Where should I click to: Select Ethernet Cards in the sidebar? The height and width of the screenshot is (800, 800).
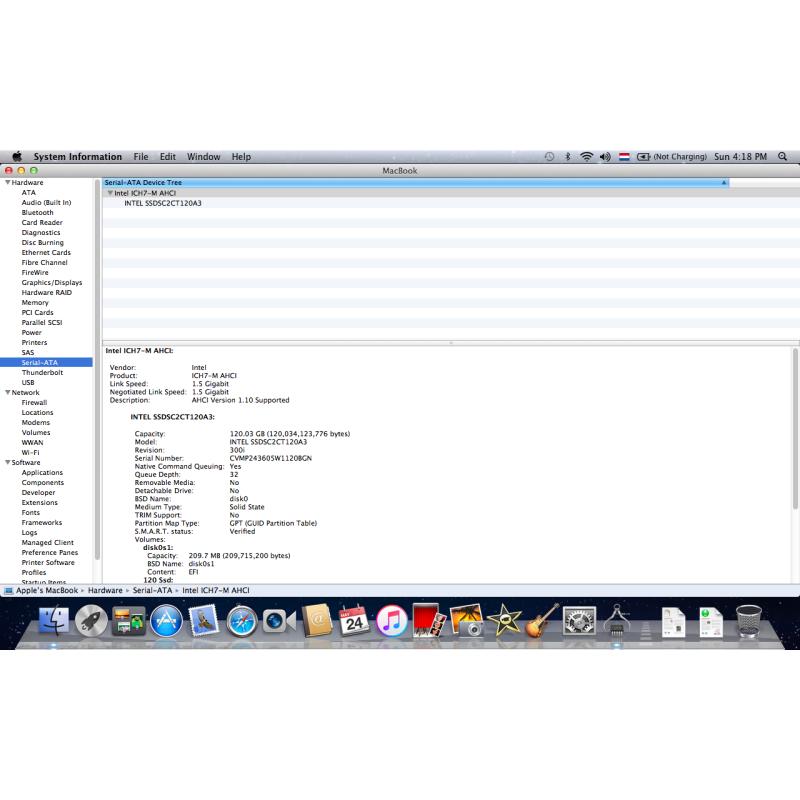46,252
